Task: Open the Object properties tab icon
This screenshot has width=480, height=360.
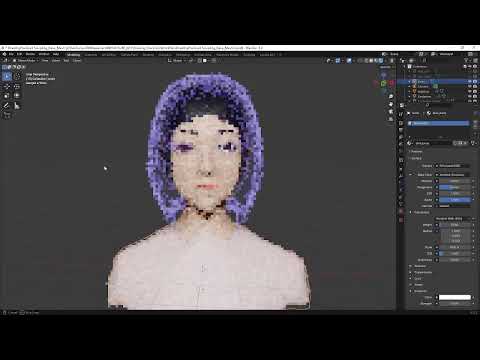Action: coord(401,160)
